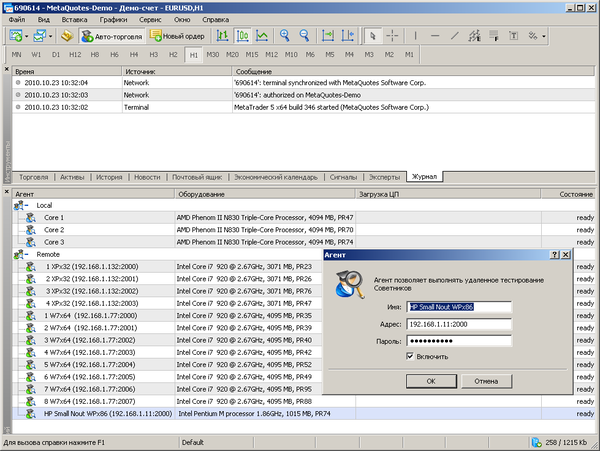
Task: Sort by the Загрузка ЦП column header
Action: point(448,194)
